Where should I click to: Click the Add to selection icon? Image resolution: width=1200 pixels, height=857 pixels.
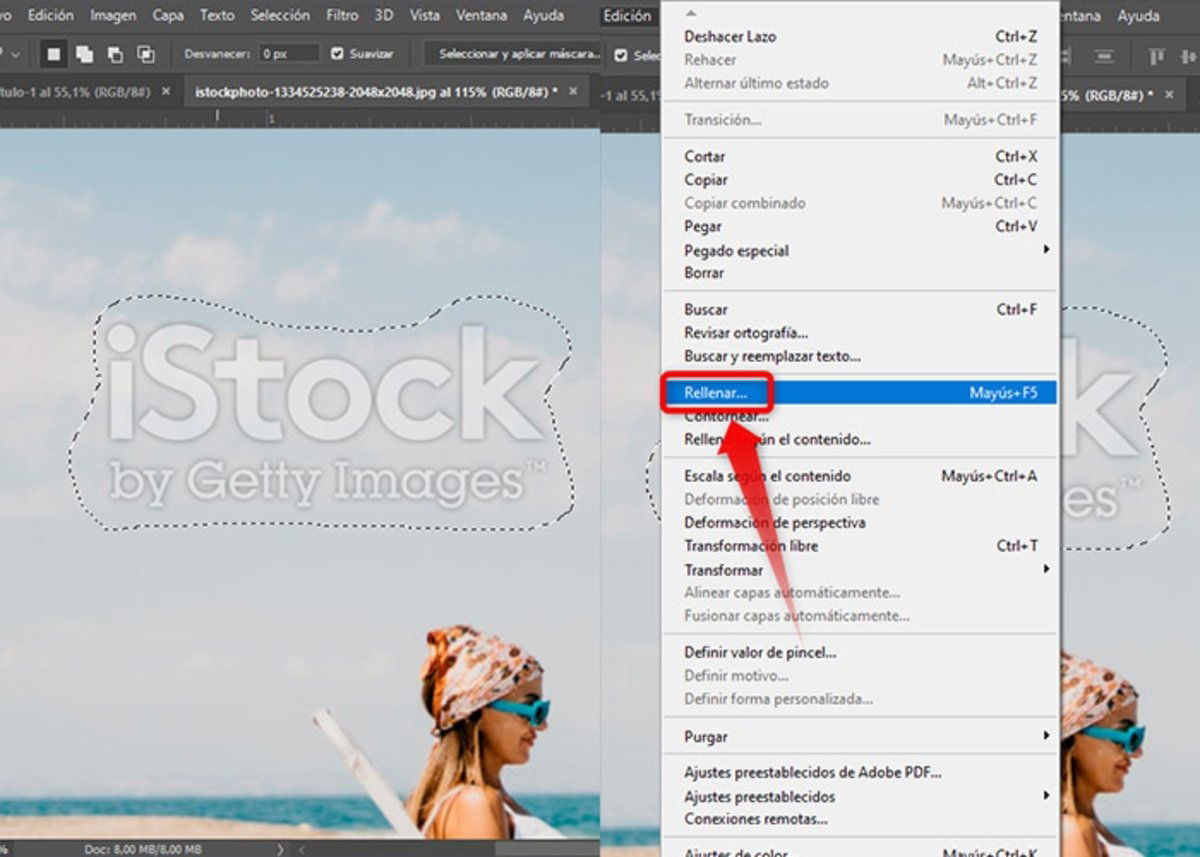pos(84,54)
